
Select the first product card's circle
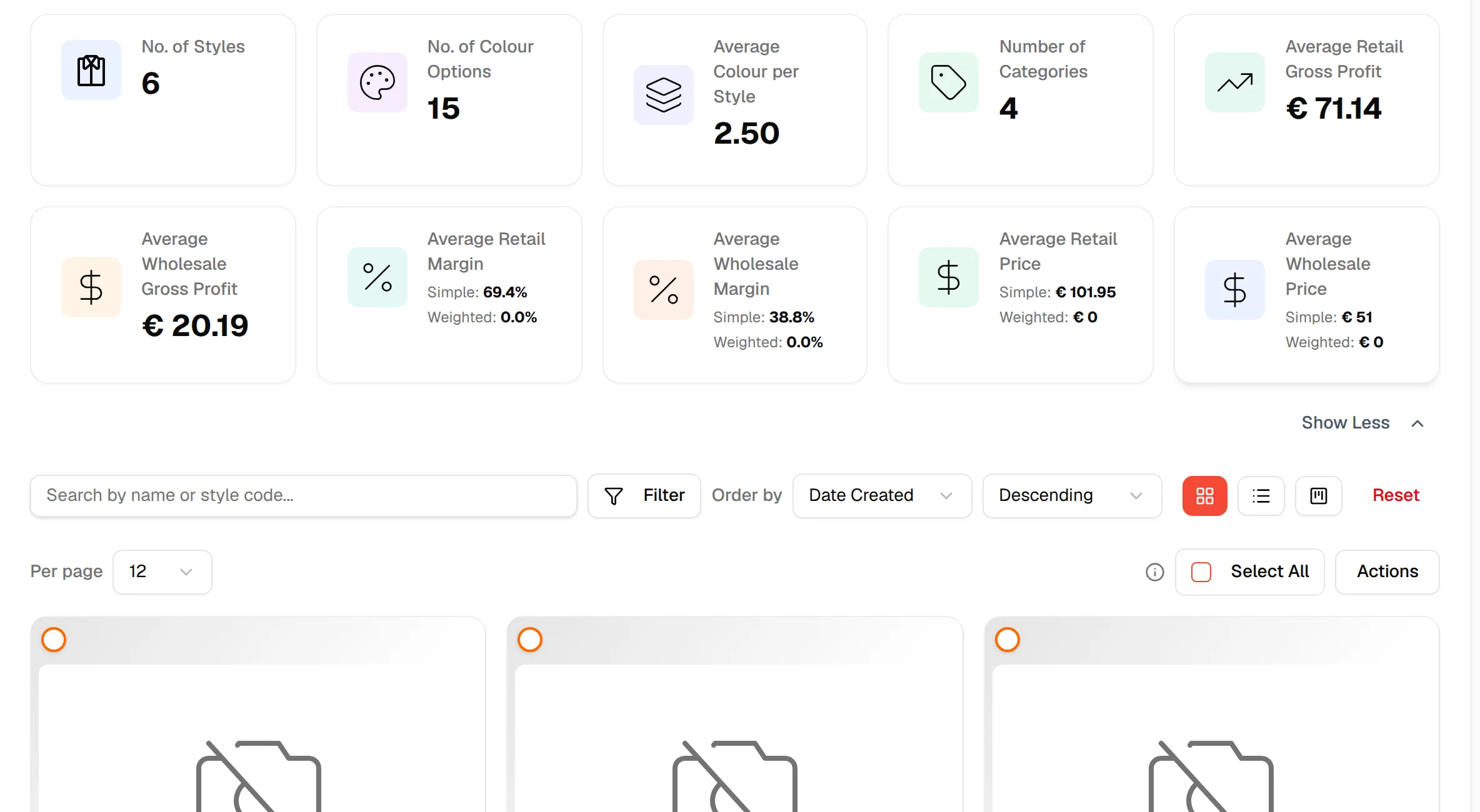[x=54, y=640]
